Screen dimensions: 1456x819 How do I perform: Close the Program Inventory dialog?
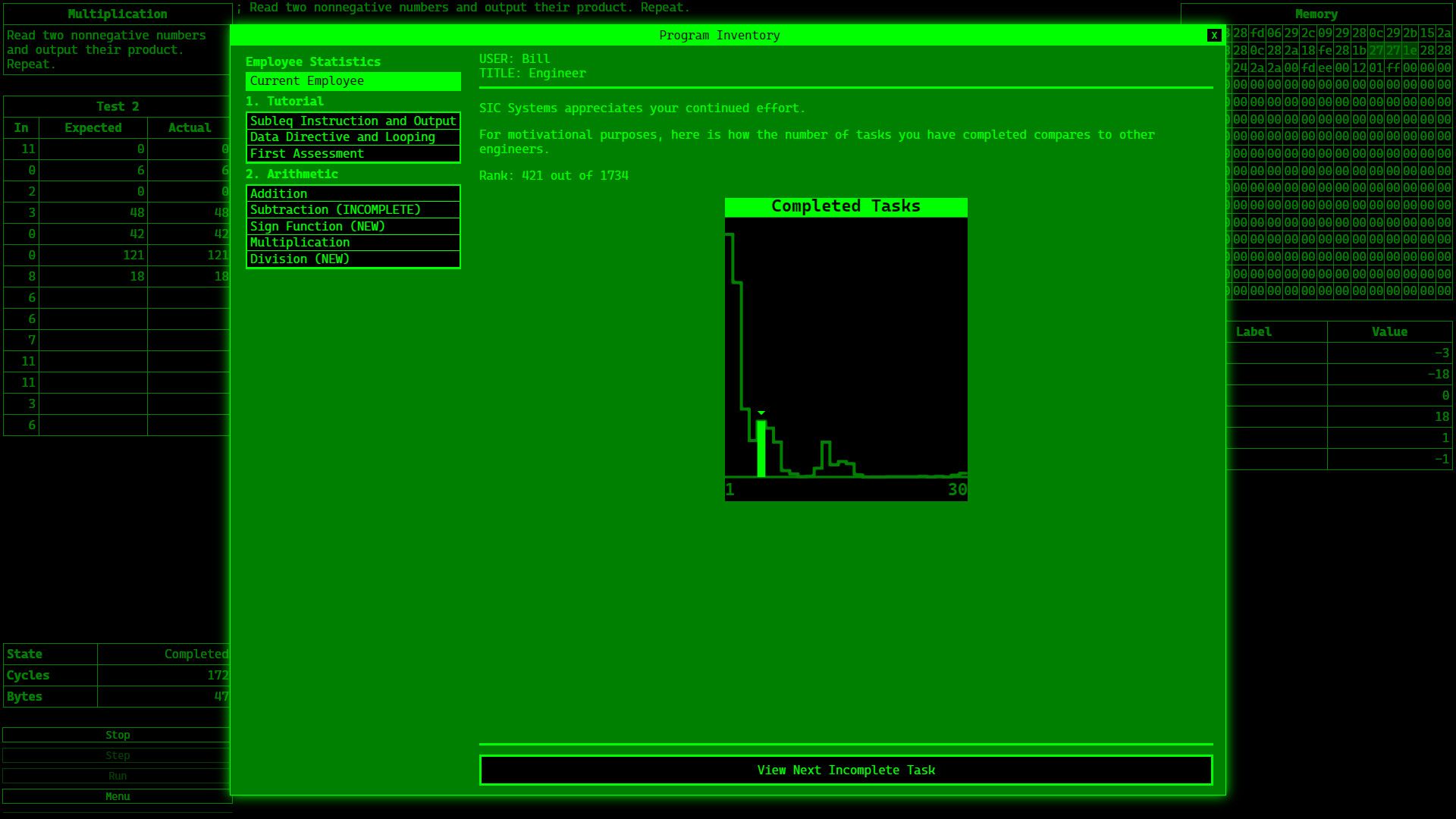point(1214,35)
